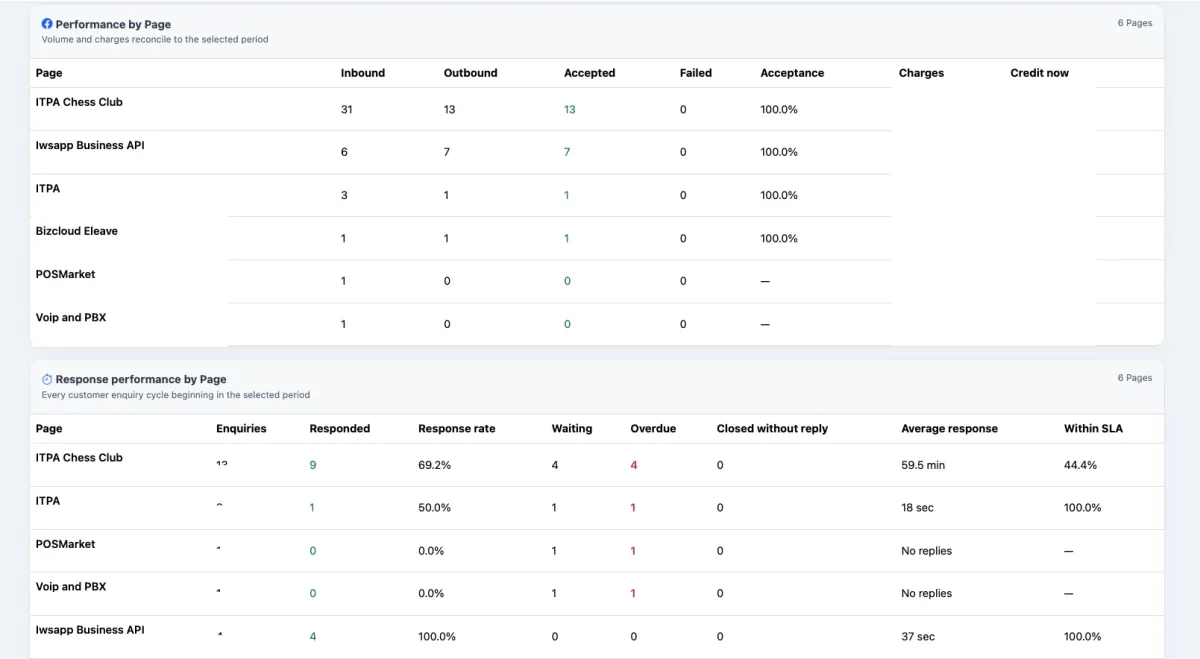The image size is (1200, 659).
Task: Select the Bizcloud Eleave page row
Action: 76,231
